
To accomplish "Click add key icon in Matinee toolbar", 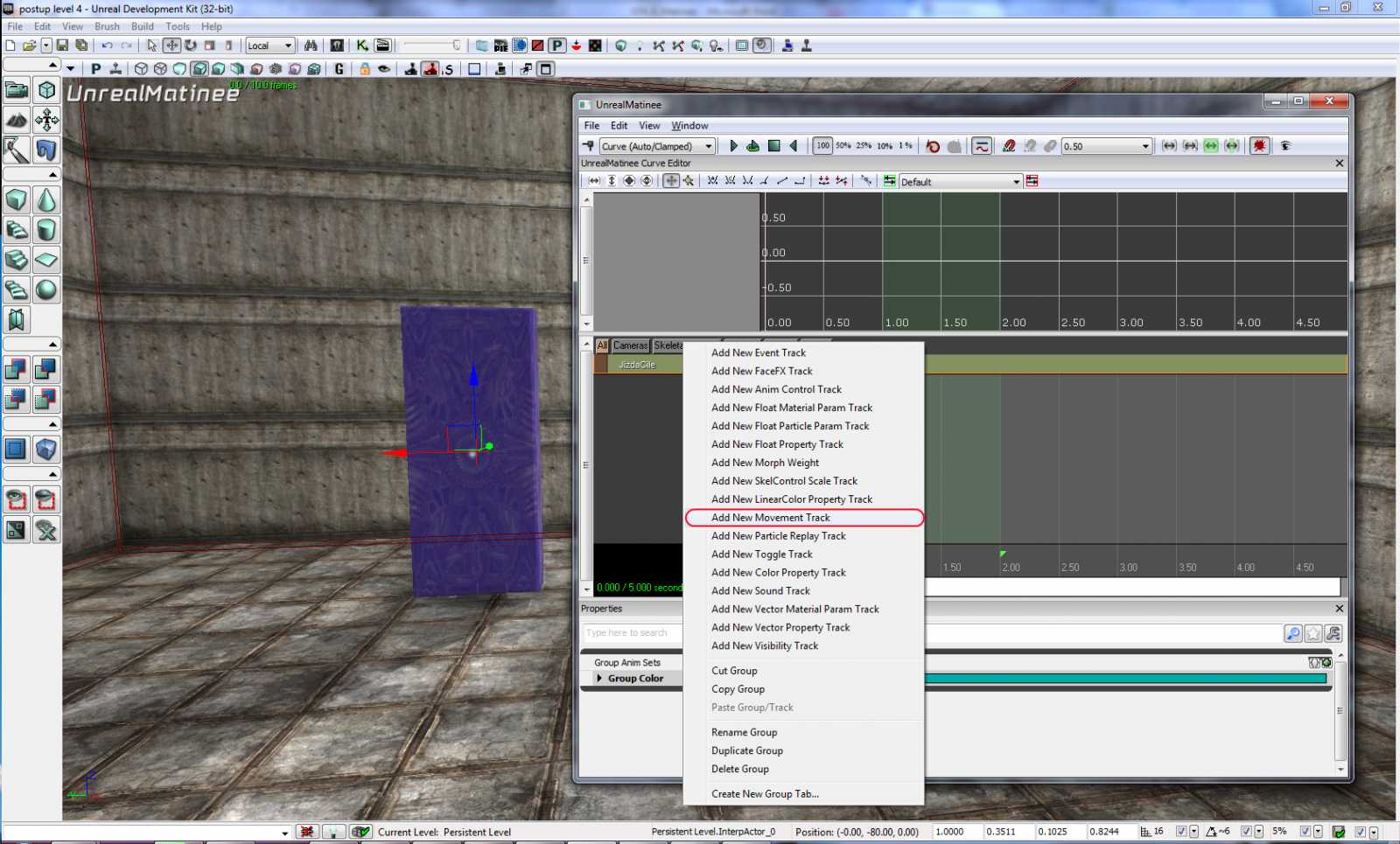I will (x=589, y=146).
